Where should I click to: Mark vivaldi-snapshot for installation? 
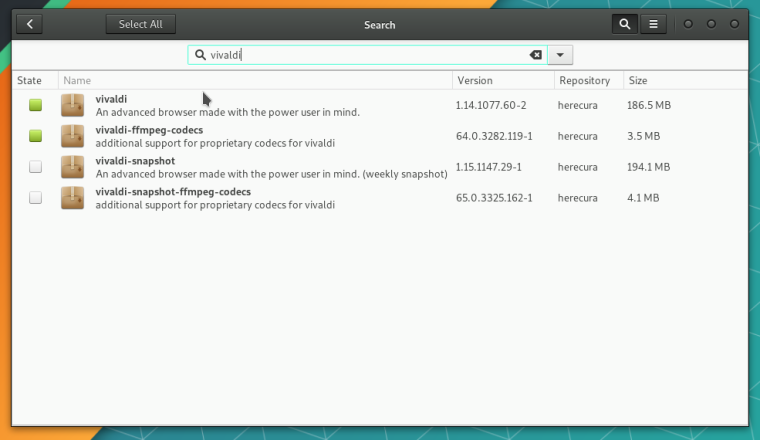[35, 167]
